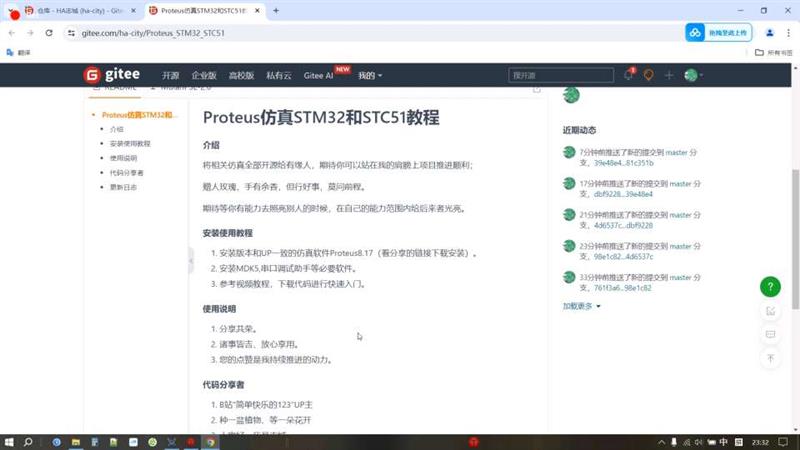This screenshot has height=450, width=800.
Task: Click the 搜开源 search field
Action: [x=561, y=75]
